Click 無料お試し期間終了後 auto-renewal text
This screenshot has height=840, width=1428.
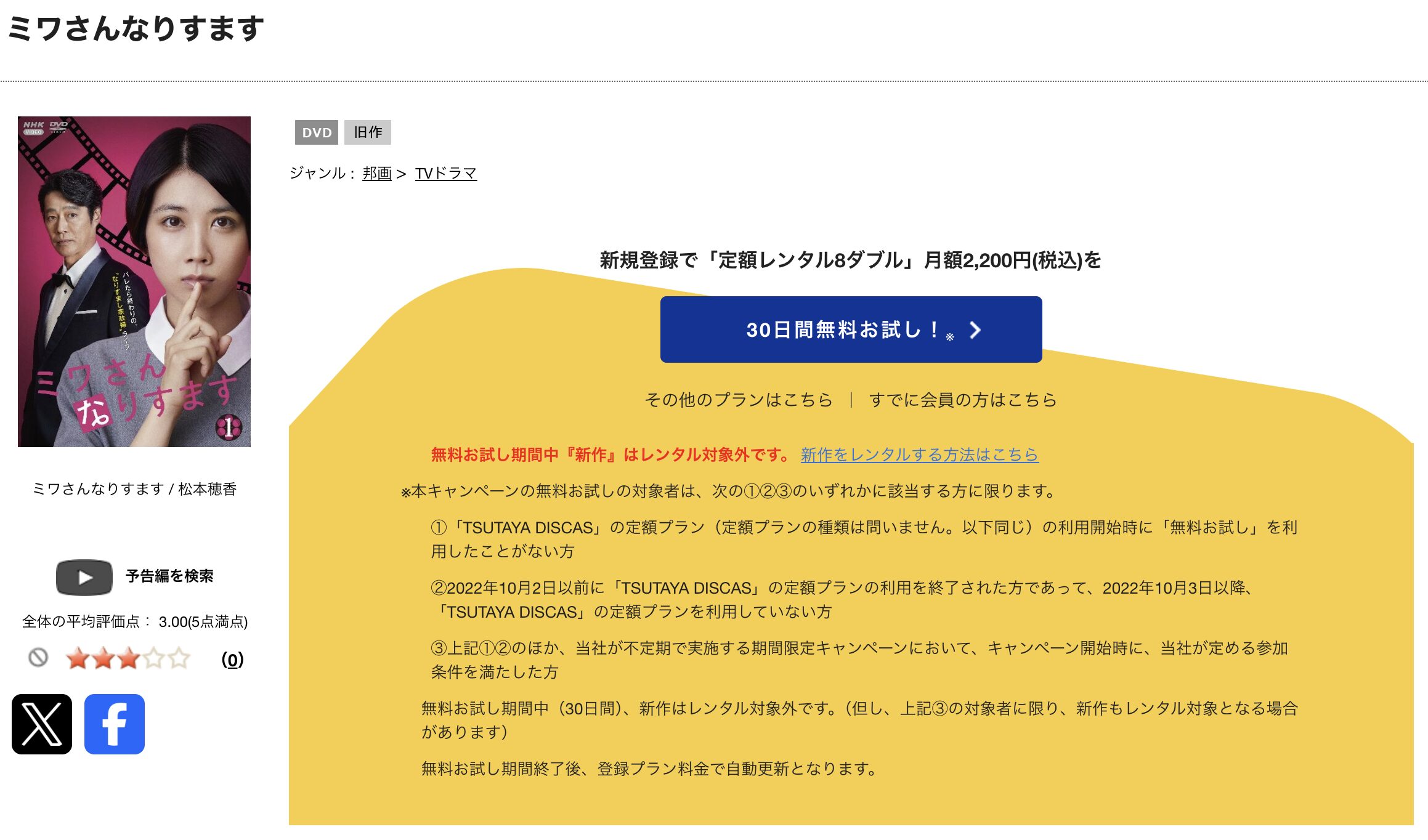click(x=649, y=769)
